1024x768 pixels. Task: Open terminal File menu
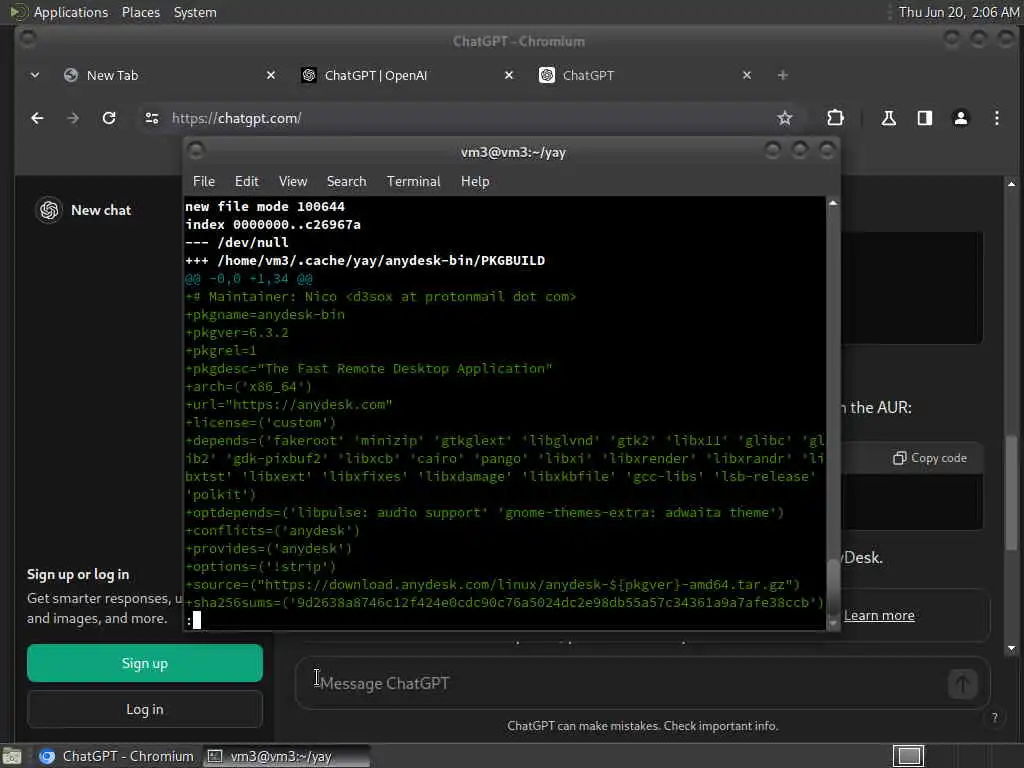coord(204,182)
